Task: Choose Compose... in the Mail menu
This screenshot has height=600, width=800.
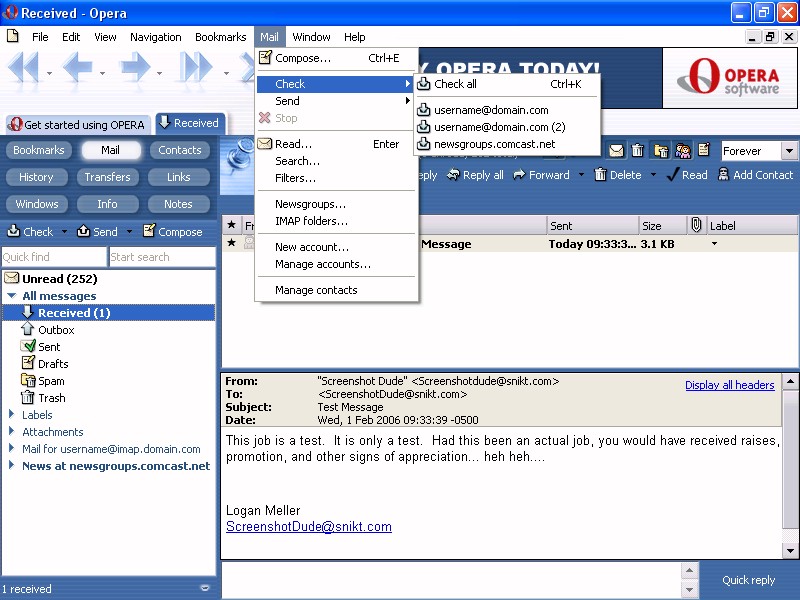Action: (x=337, y=58)
